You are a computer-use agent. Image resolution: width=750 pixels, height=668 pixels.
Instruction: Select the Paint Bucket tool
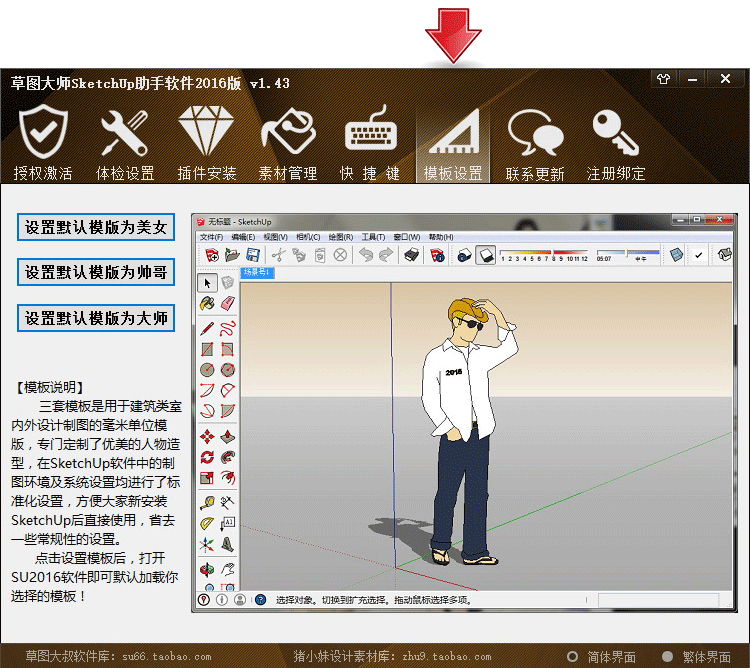(x=207, y=303)
